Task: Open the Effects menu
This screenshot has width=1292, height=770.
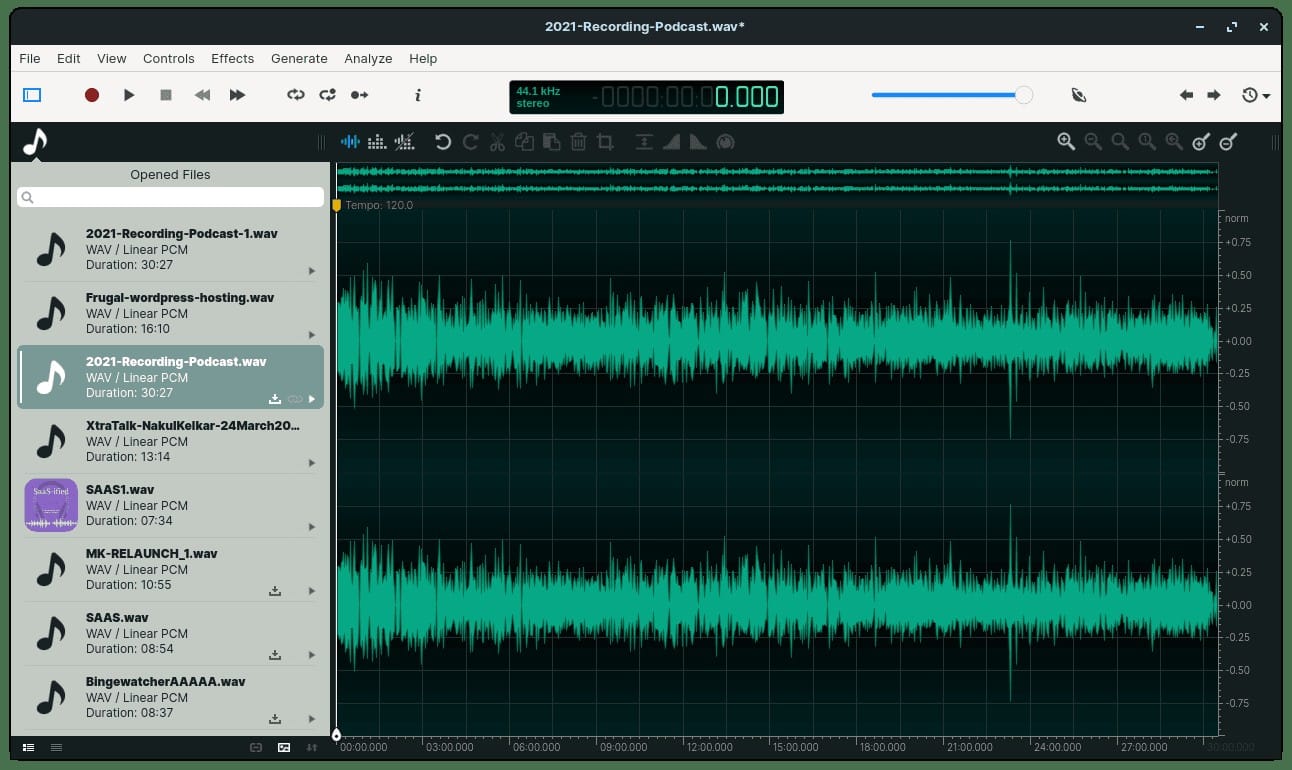Action: click(233, 58)
